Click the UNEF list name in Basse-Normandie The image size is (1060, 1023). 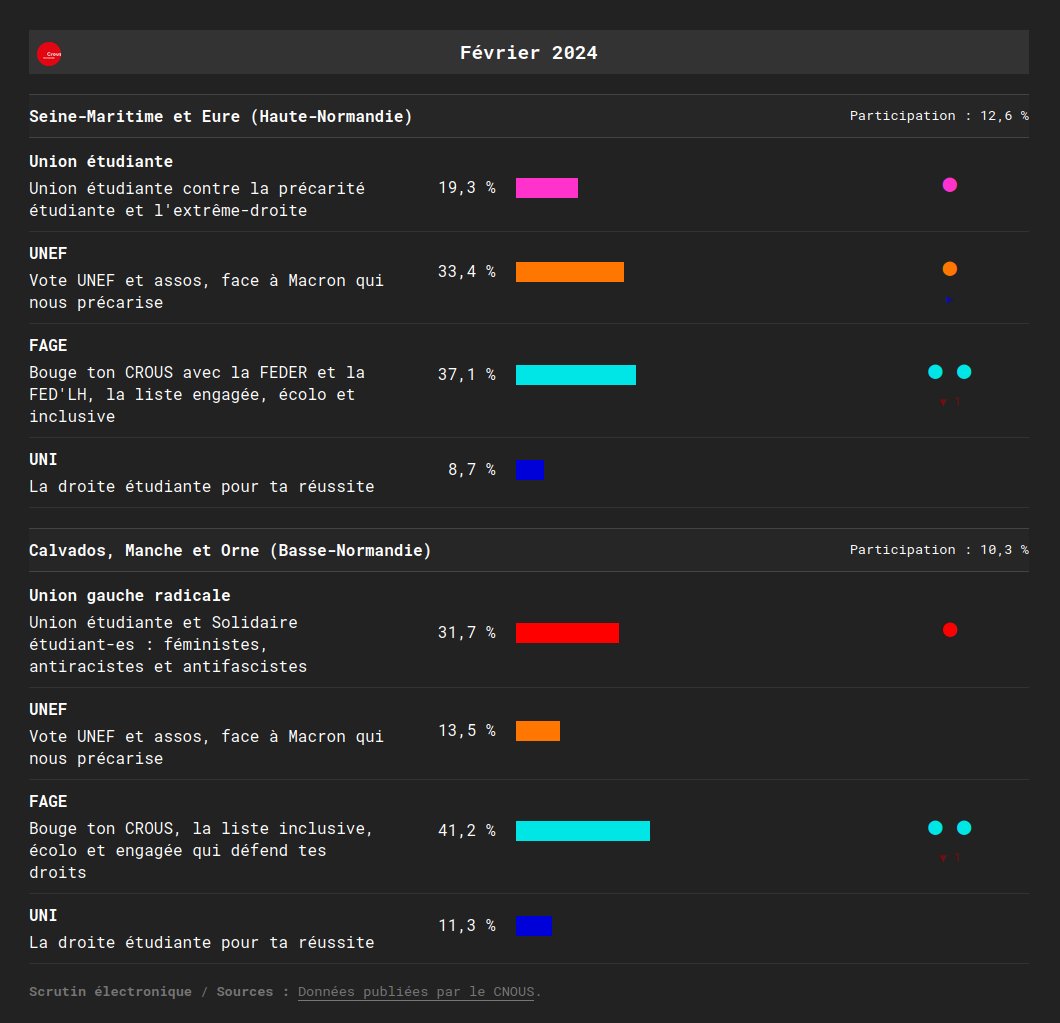click(x=48, y=710)
